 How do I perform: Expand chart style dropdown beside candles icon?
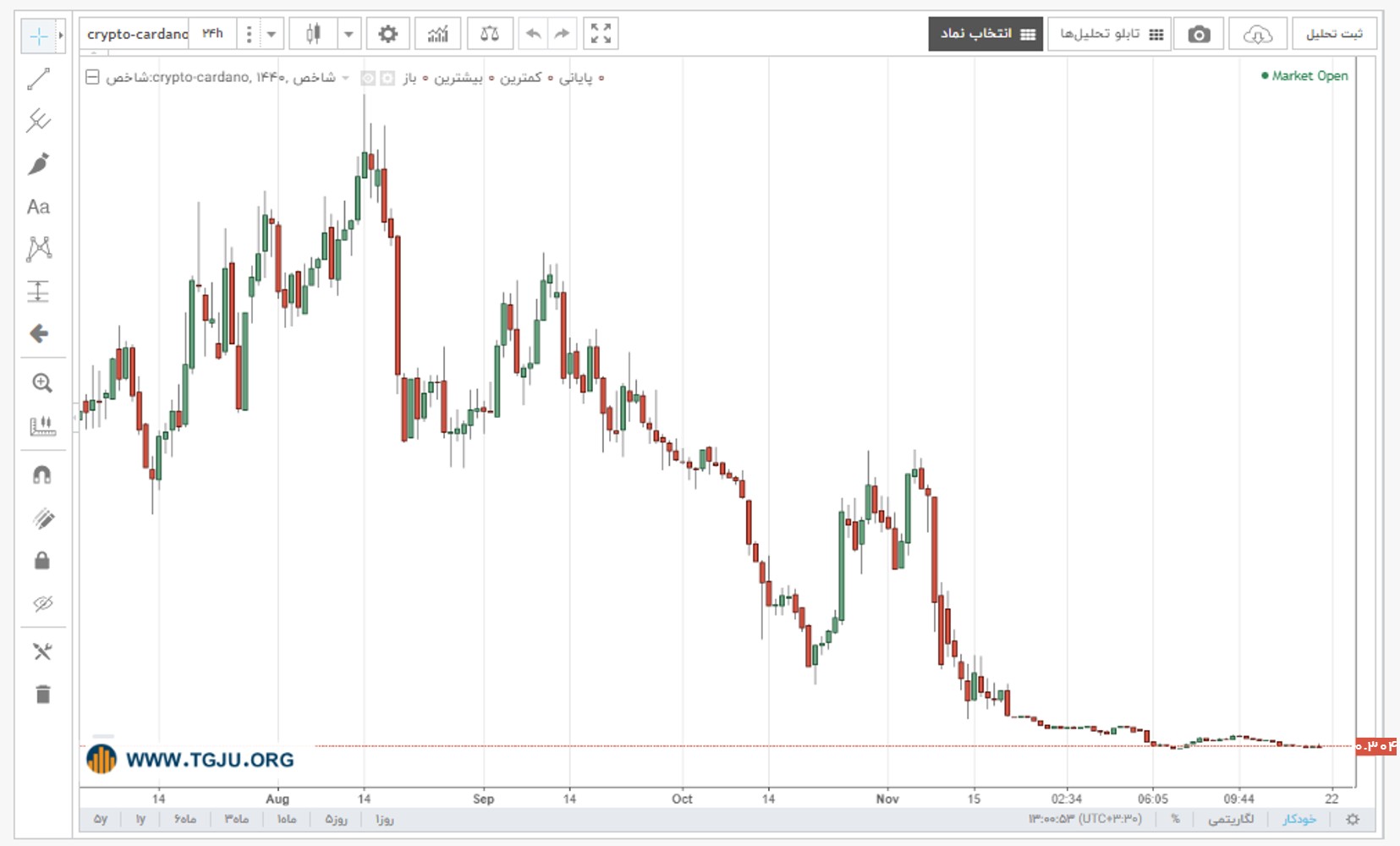(349, 34)
